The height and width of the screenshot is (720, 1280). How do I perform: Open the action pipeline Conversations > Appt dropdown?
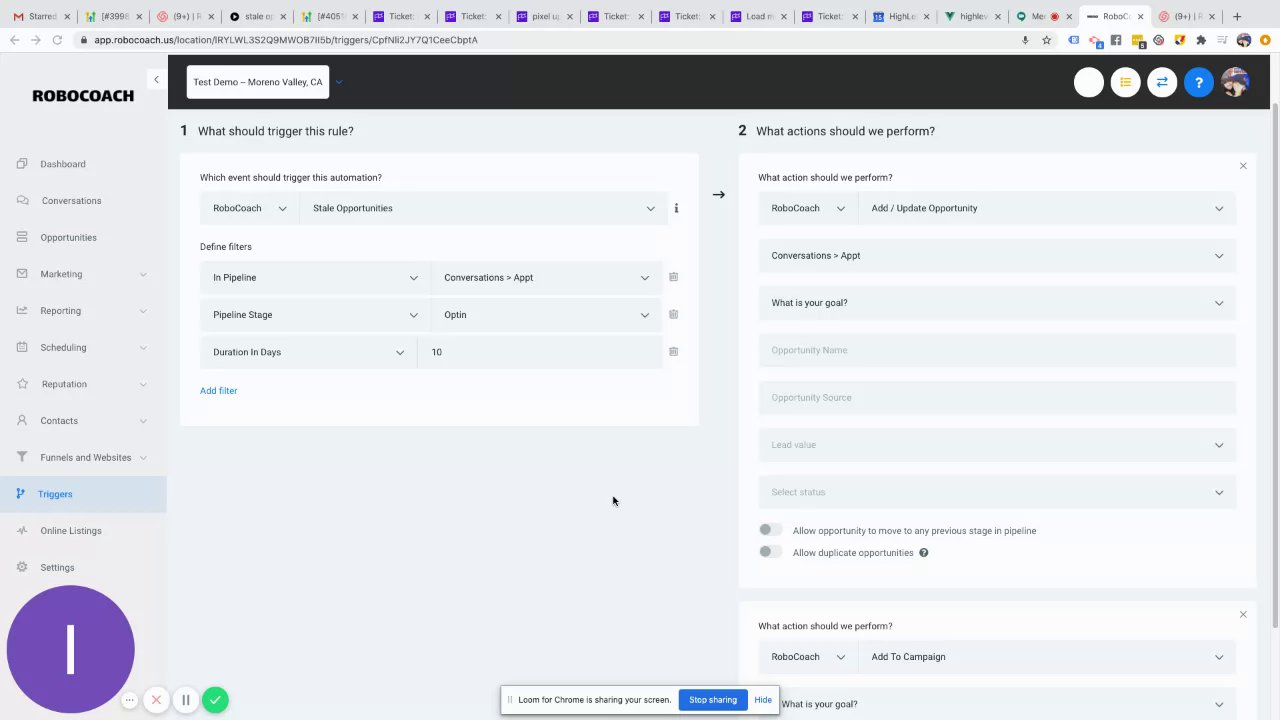(x=997, y=256)
